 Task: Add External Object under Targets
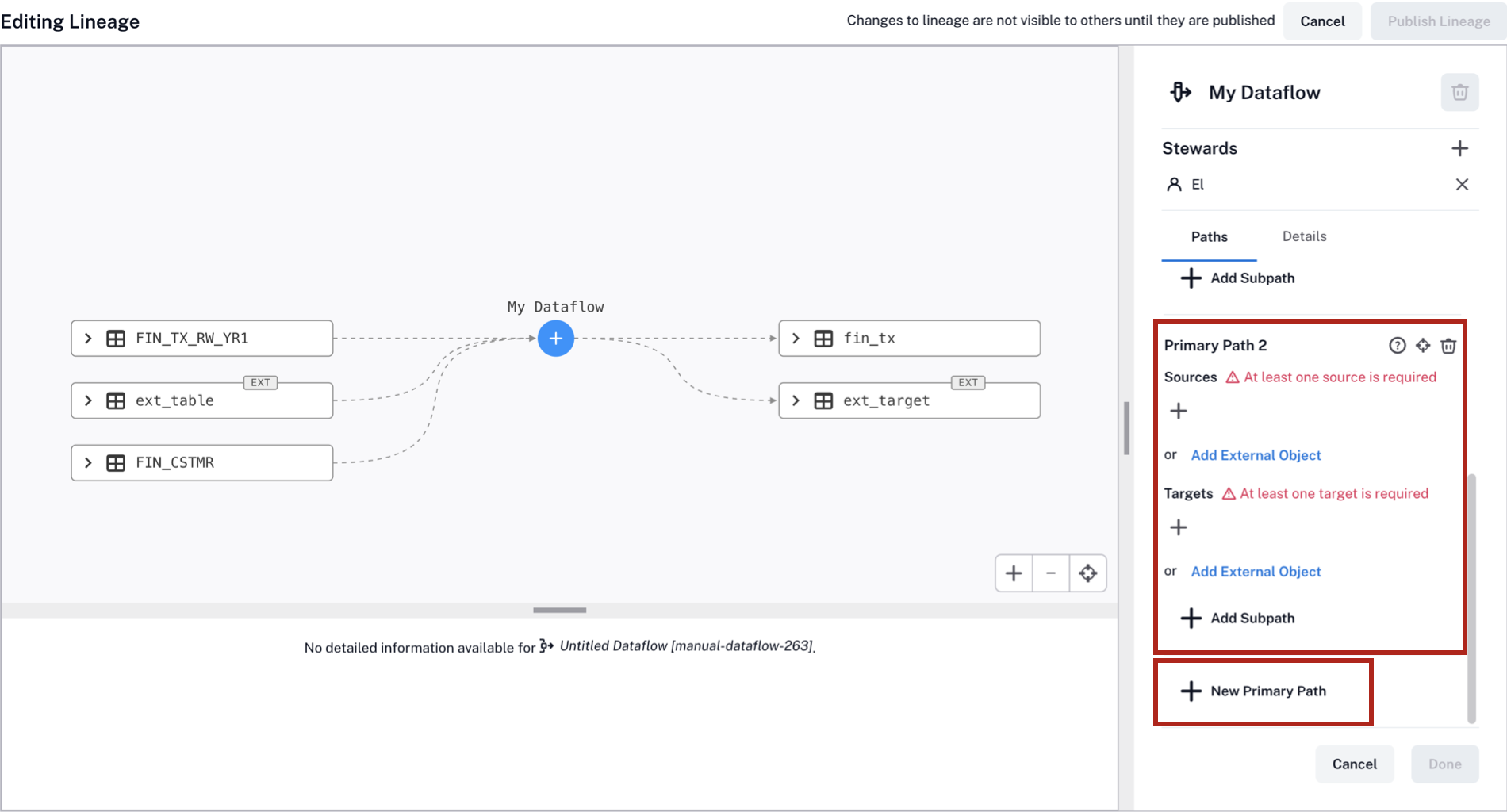[1256, 572]
